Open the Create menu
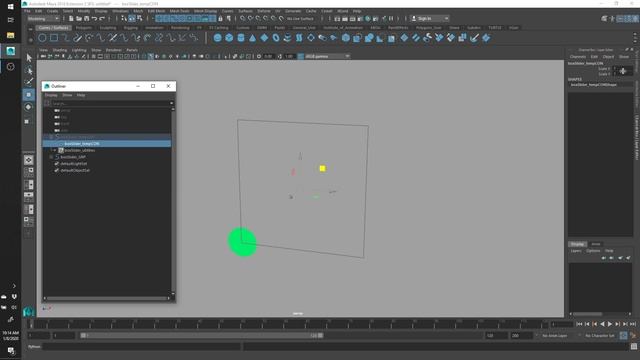Image resolution: width=640 pixels, height=360 pixels. pos(52,11)
